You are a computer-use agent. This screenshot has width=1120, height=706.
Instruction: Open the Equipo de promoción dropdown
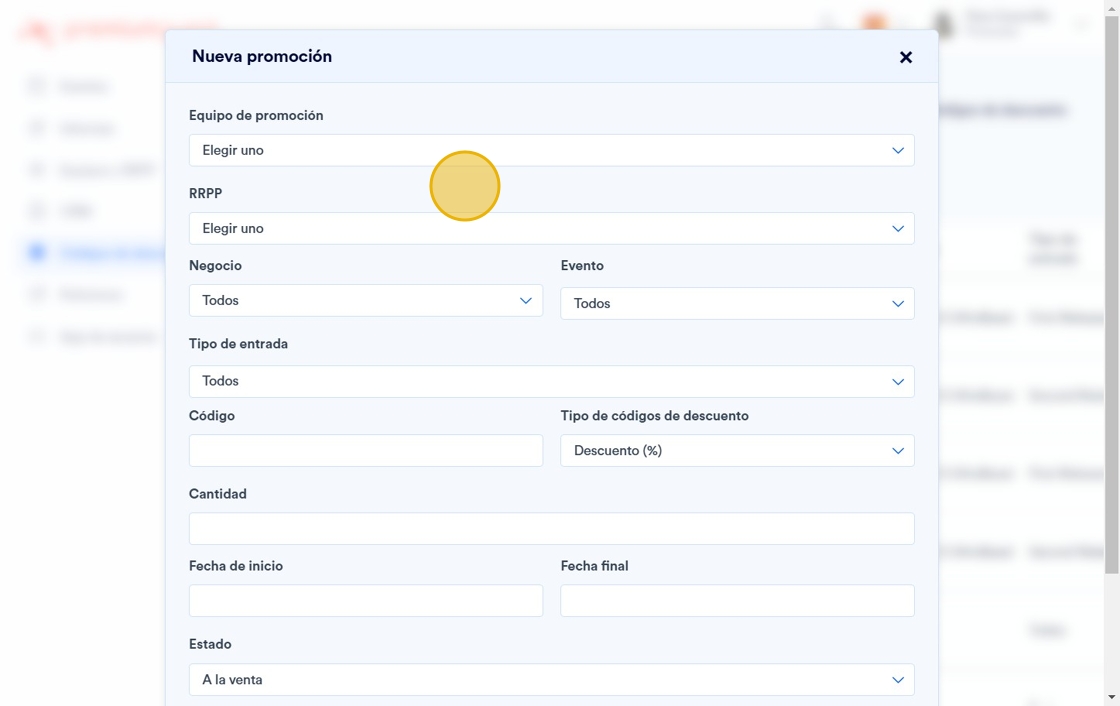tap(551, 150)
